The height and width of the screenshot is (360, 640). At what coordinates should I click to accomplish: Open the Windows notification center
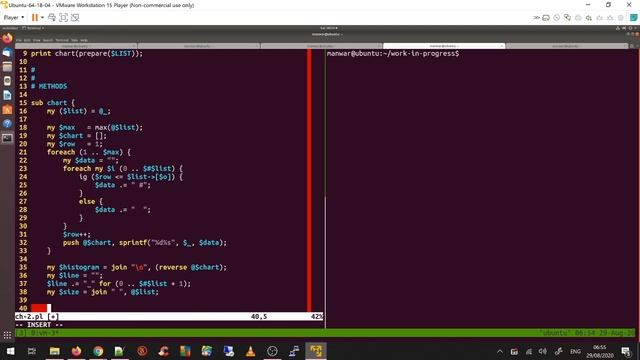click(x=626, y=351)
